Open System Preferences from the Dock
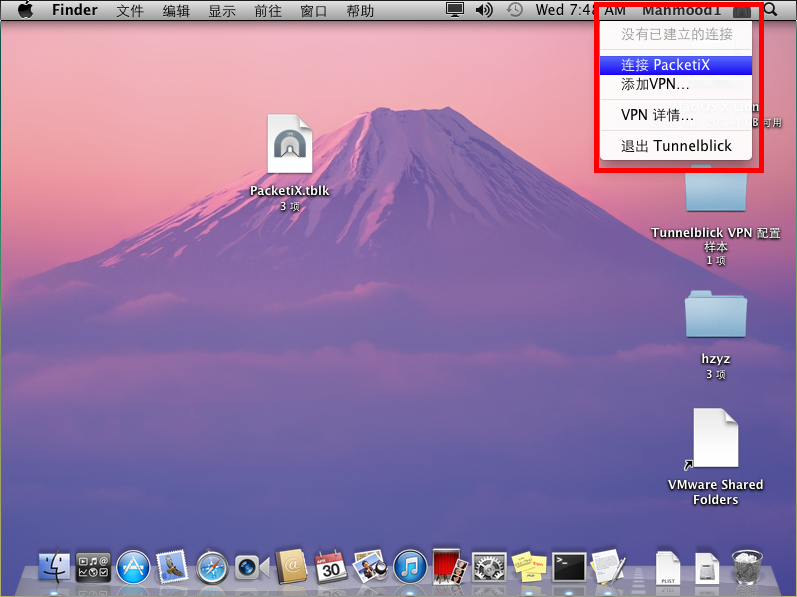Viewport: 797px width, 597px height. [x=489, y=567]
